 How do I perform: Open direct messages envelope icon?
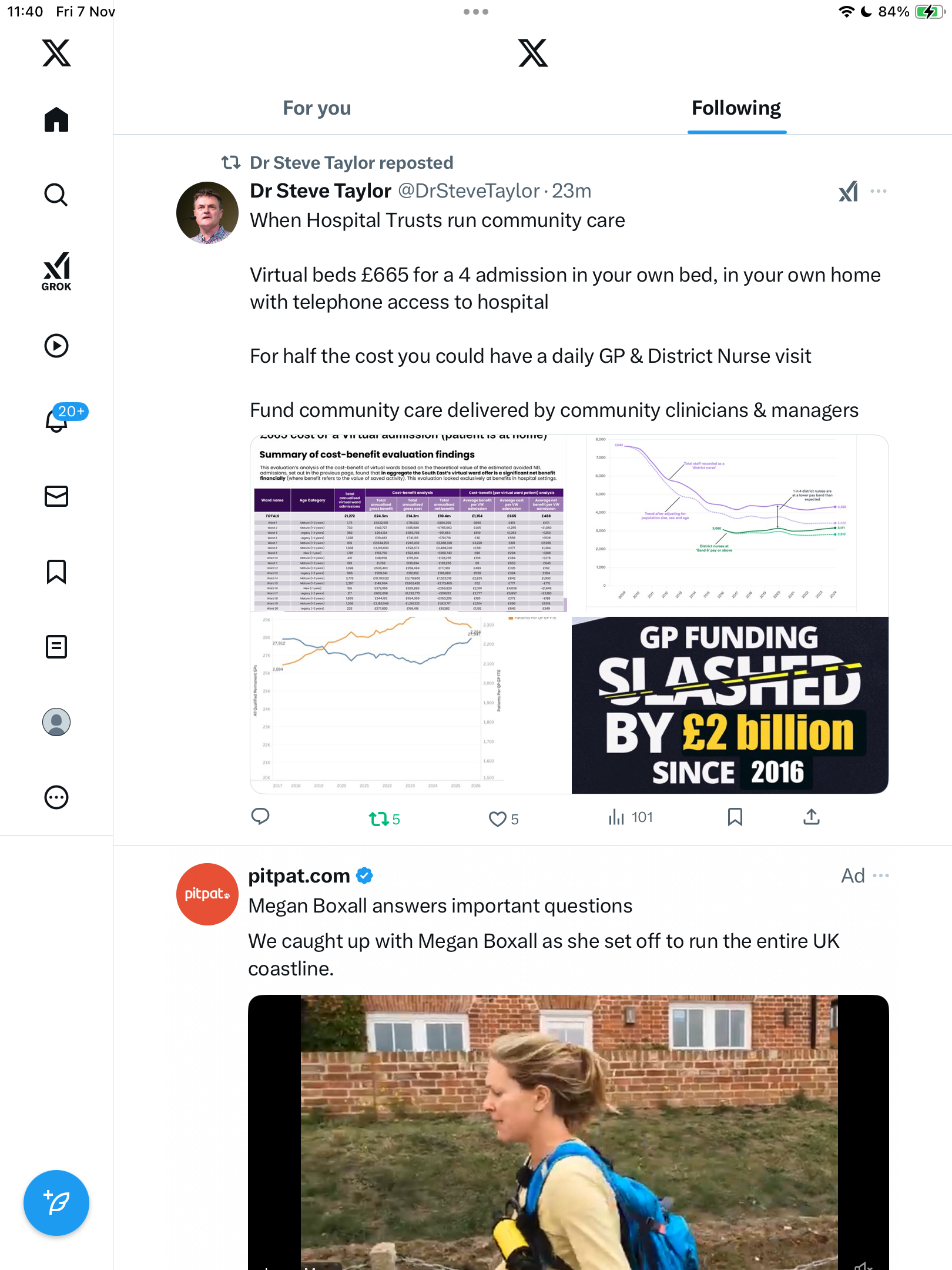(56, 496)
